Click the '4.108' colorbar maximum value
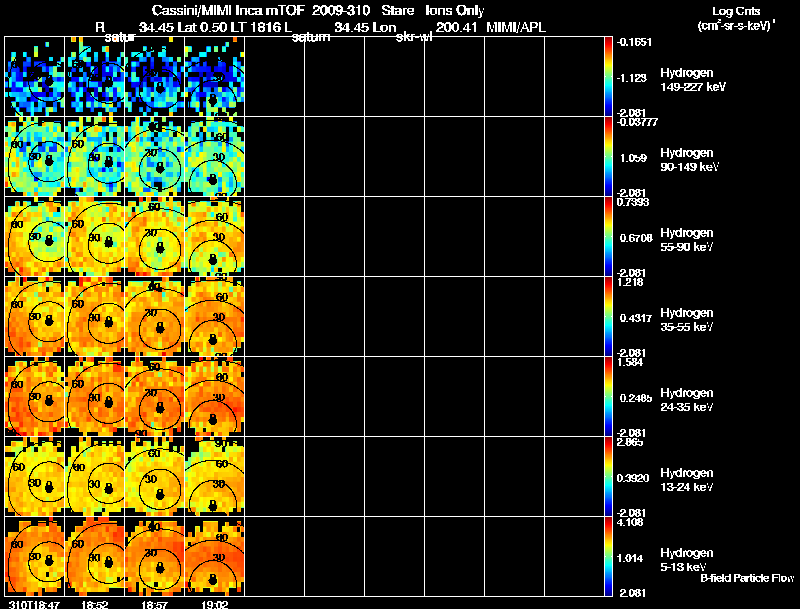This screenshot has width=800, height=609. pos(630,522)
